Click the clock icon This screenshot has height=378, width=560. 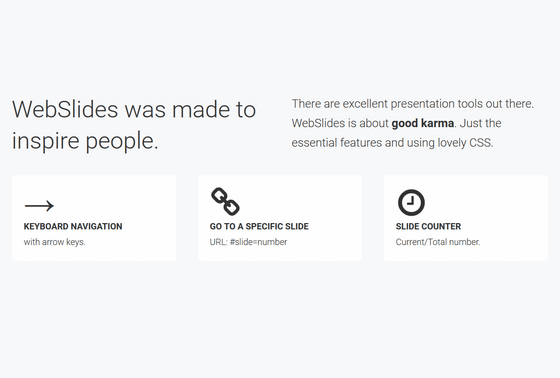[411, 203]
